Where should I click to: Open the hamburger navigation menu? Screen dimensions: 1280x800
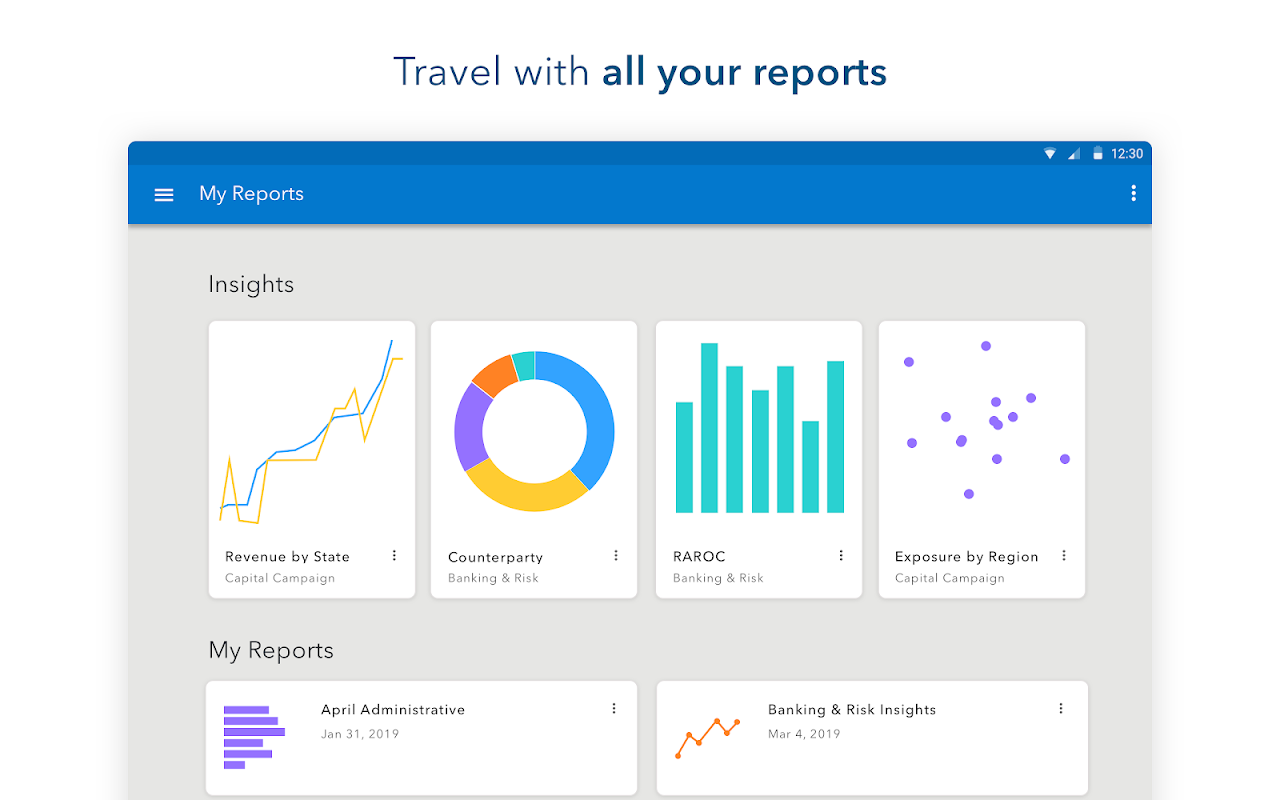coord(164,195)
